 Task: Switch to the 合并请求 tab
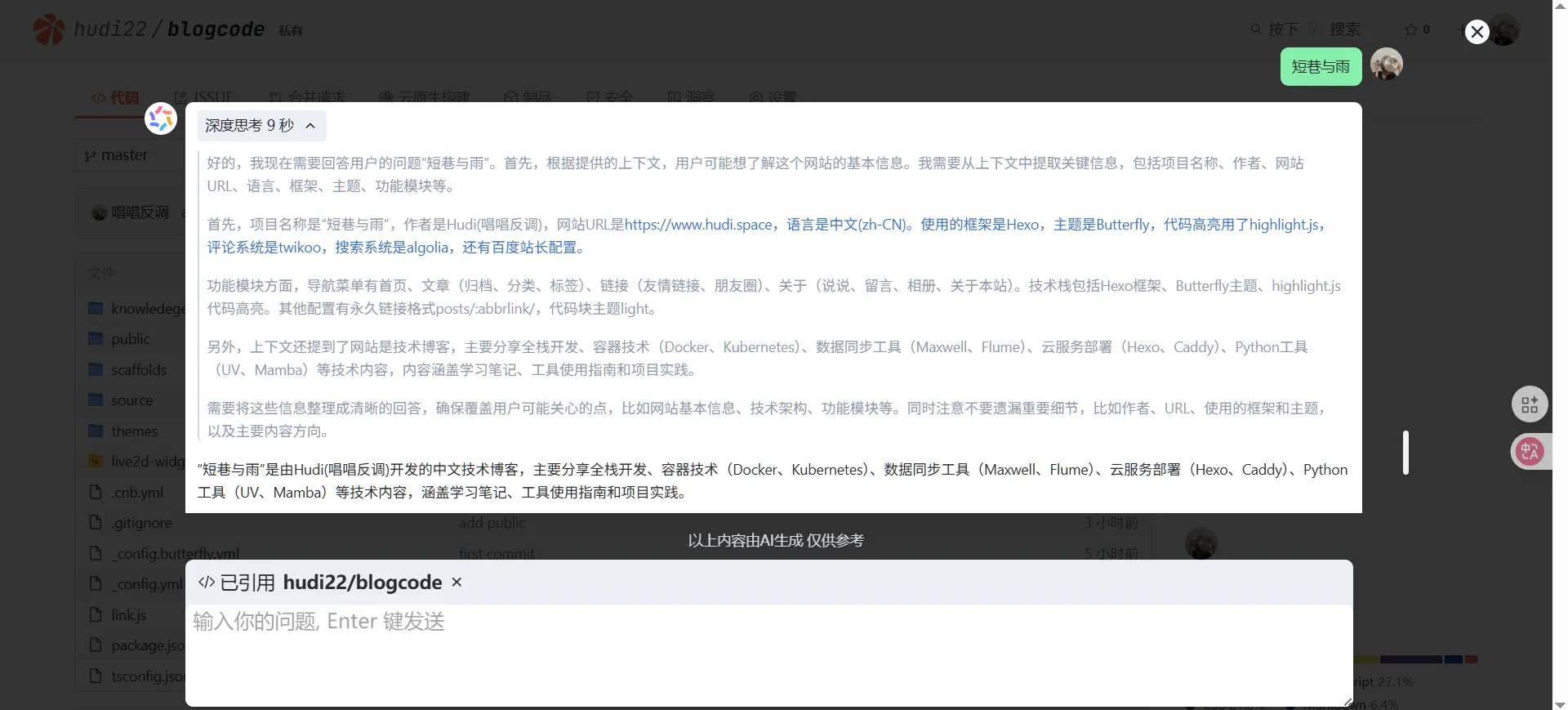307,98
